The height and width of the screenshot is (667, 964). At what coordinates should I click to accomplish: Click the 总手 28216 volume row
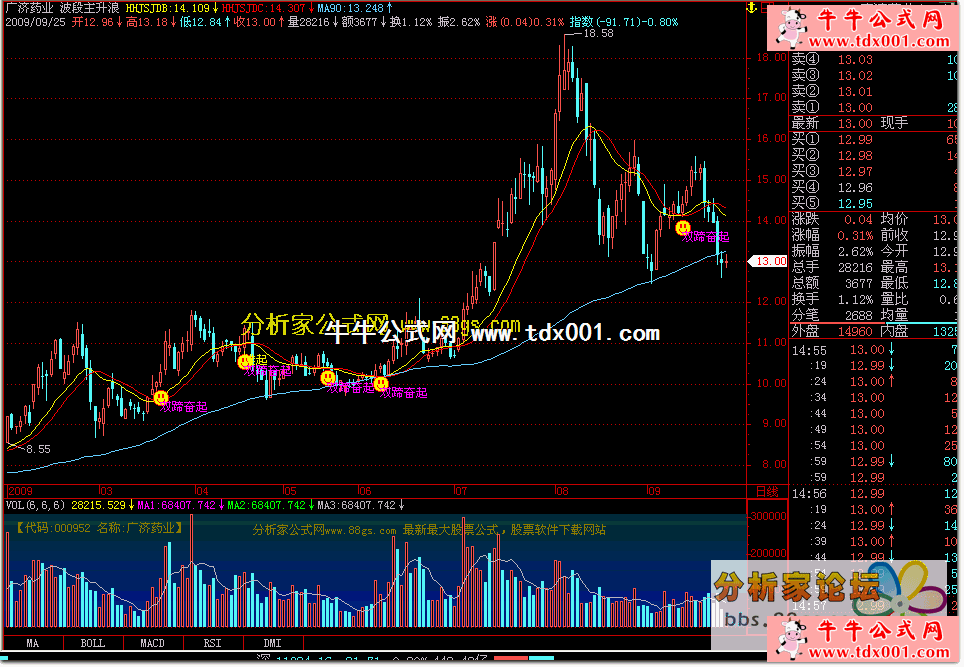(x=832, y=267)
